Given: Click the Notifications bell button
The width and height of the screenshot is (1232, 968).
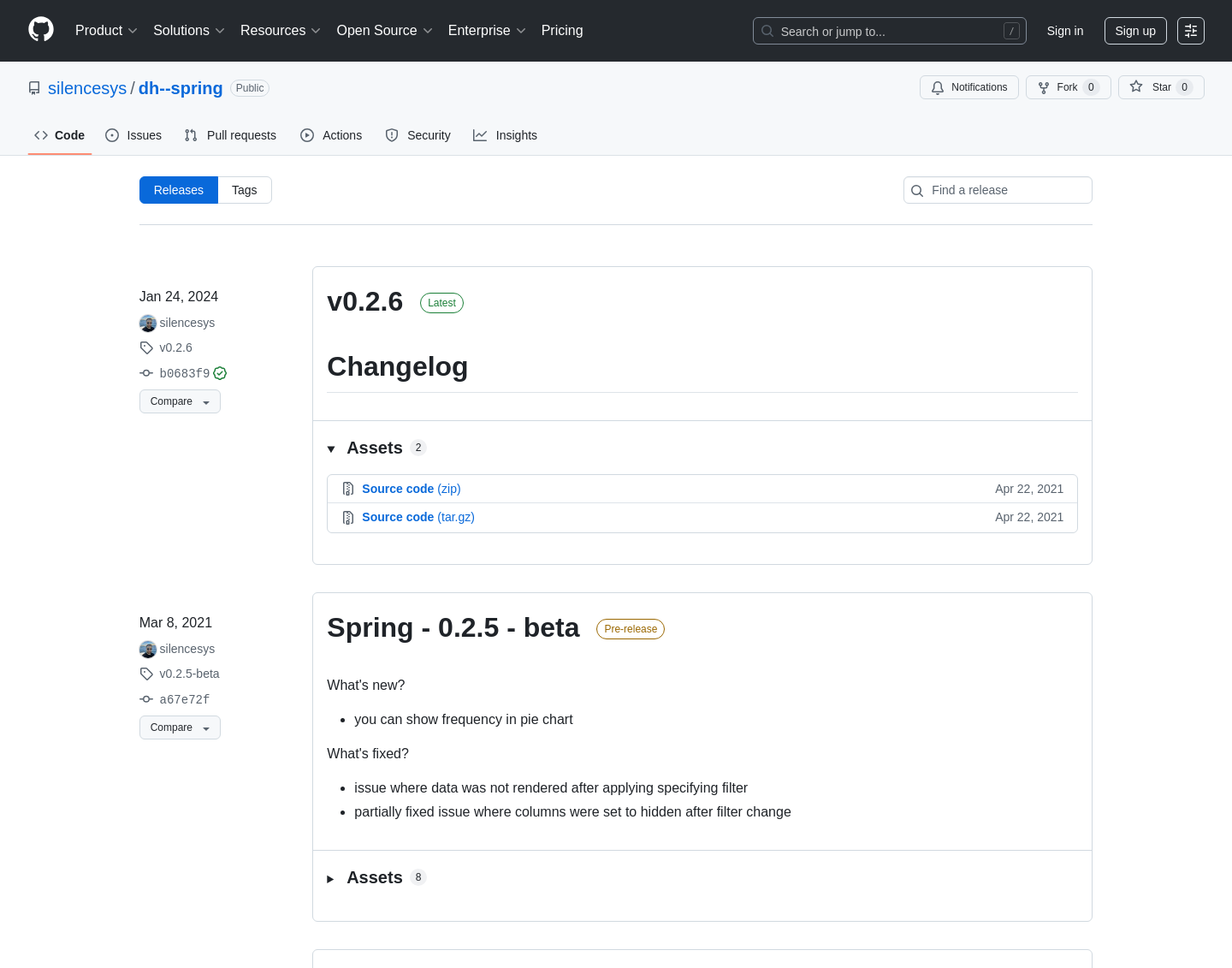Looking at the screenshot, I should pos(969,87).
